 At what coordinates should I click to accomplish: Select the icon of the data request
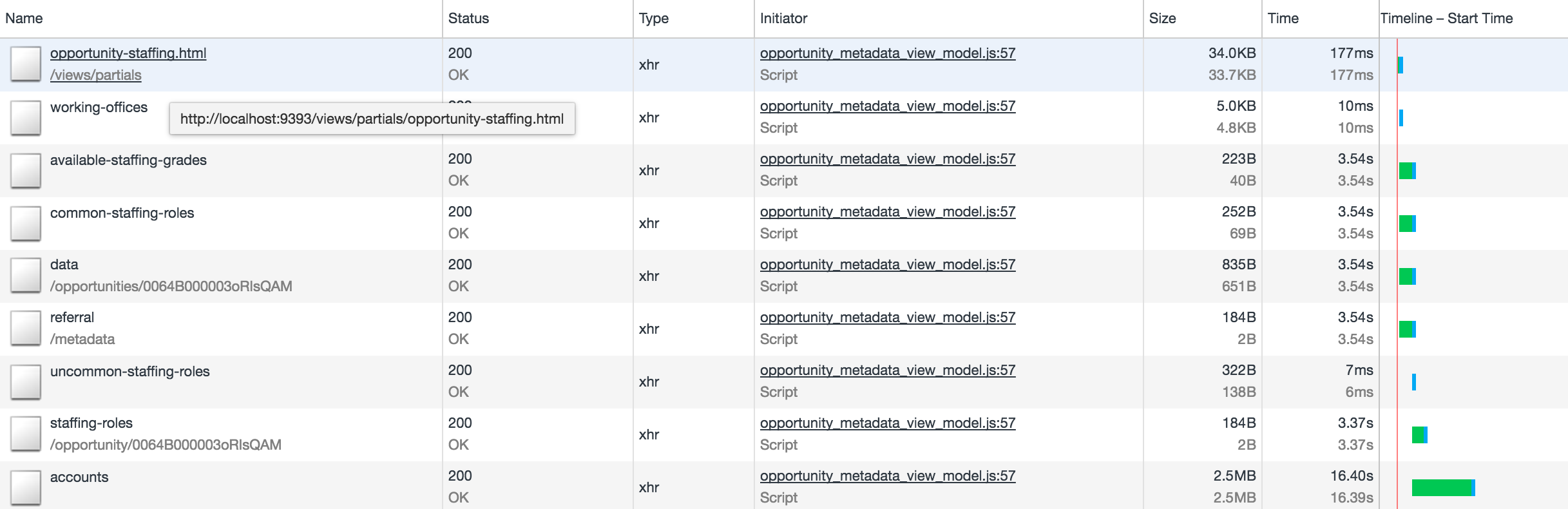[26, 276]
